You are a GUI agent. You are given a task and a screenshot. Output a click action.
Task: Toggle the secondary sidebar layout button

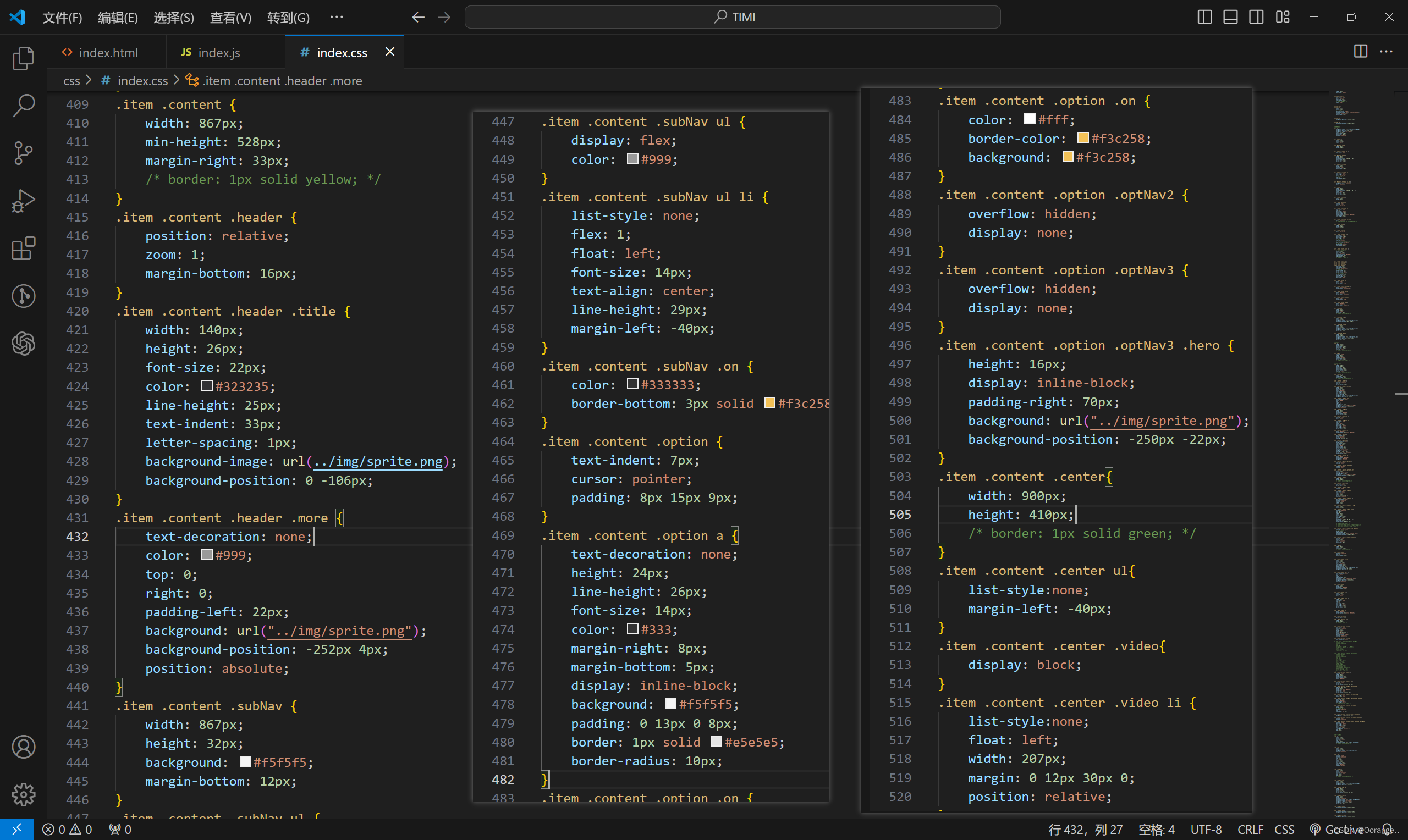(x=1256, y=17)
